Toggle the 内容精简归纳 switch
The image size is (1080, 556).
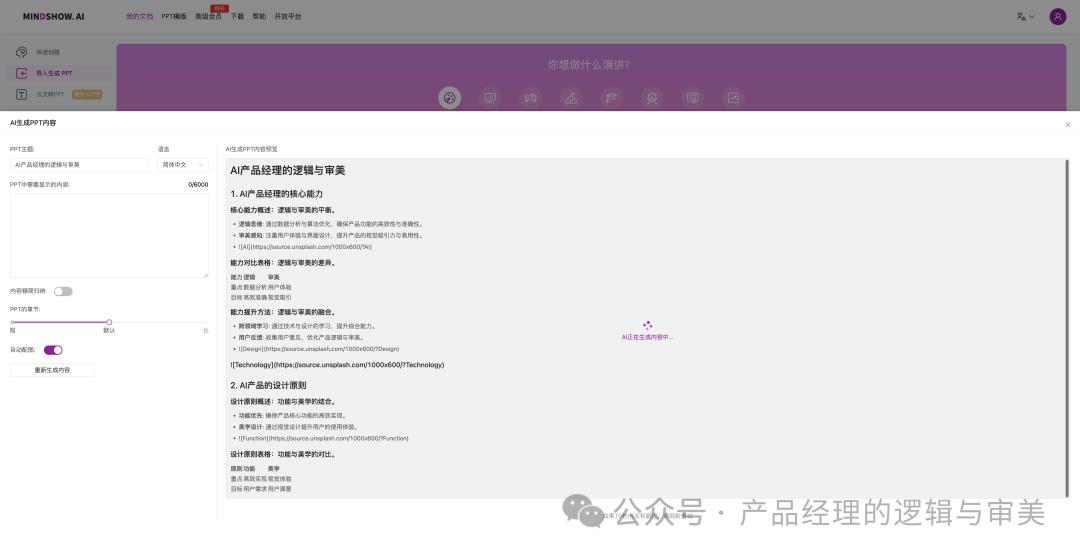(x=63, y=291)
